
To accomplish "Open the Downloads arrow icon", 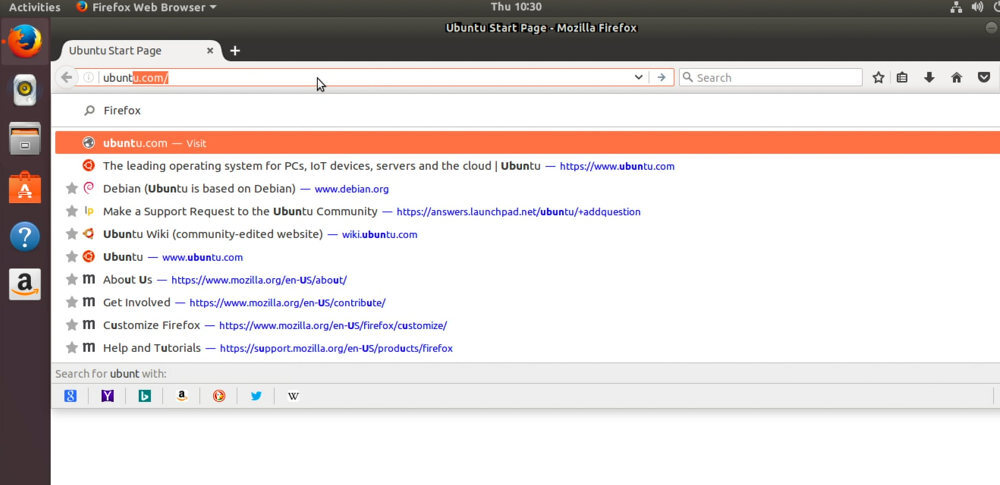I will tap(929, 77).
